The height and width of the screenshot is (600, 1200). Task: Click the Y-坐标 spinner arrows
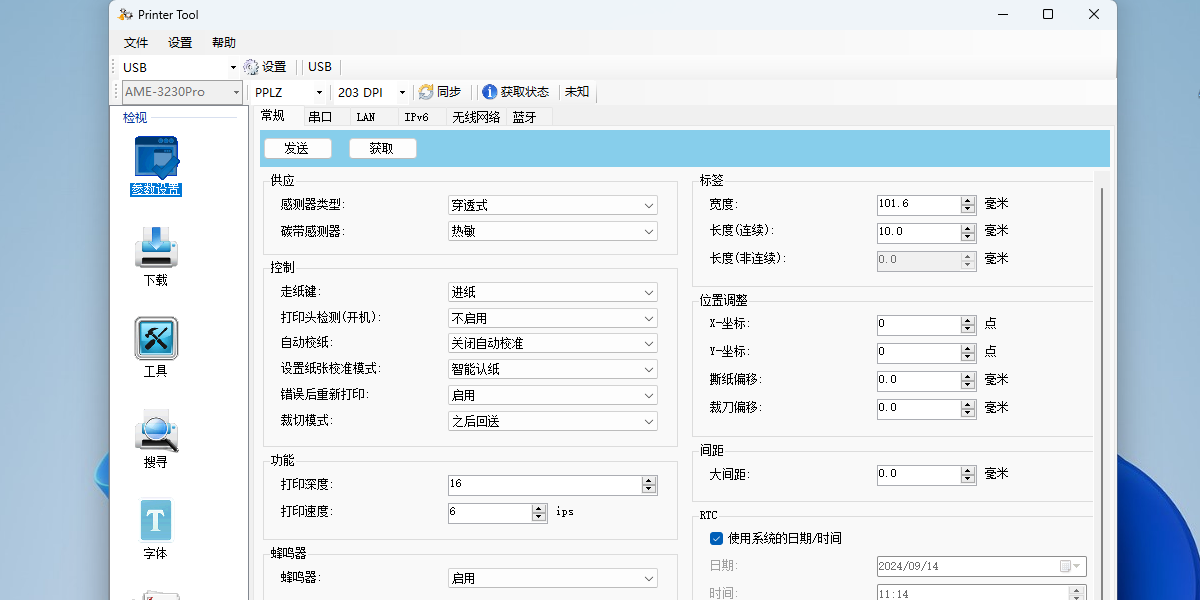click(968, 352)
